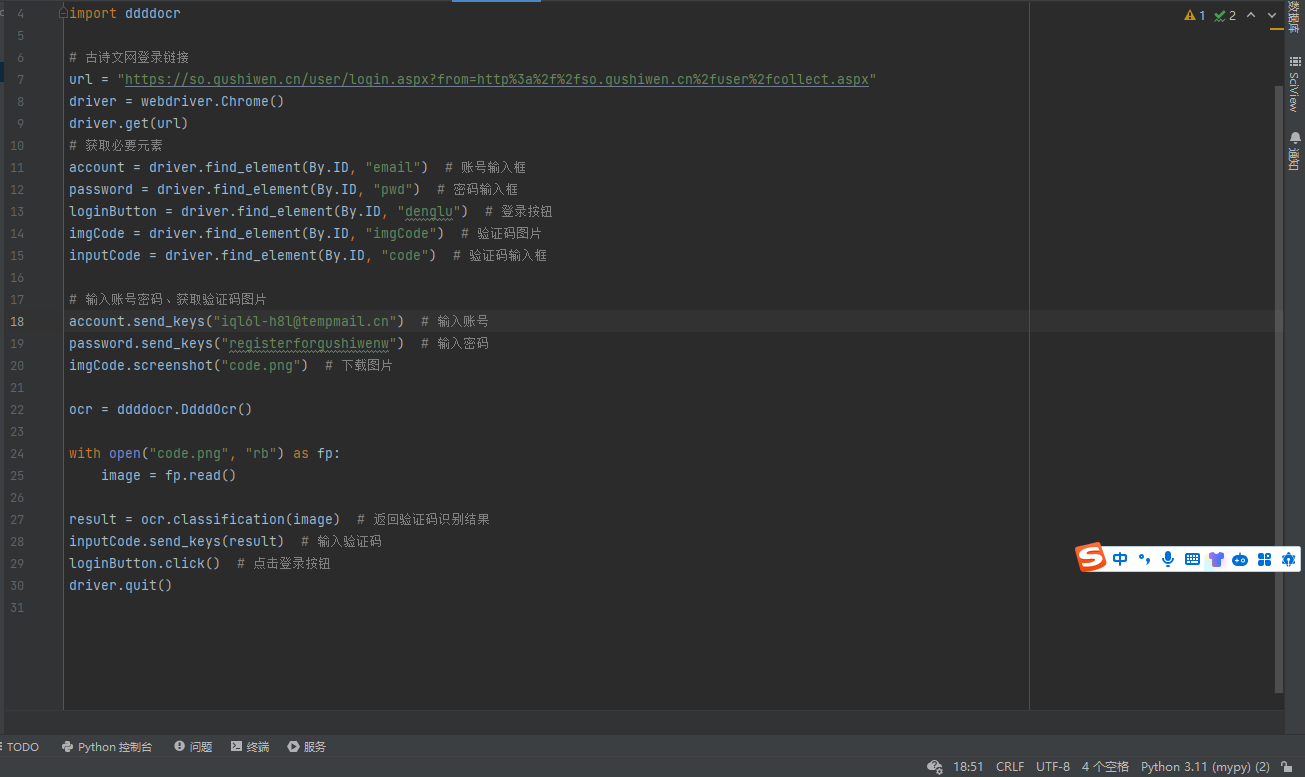Click the string "email" on line 11
Image resolution: width=1305 pixels, height=777 pixels.
pos(393,167)
